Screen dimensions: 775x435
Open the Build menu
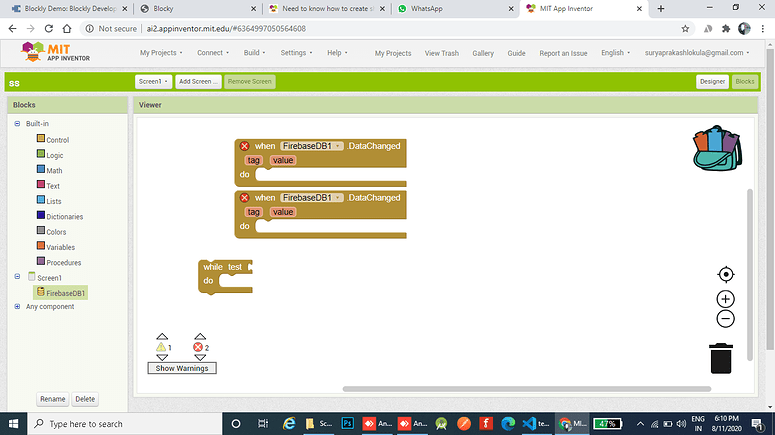[x=255, y=53]
